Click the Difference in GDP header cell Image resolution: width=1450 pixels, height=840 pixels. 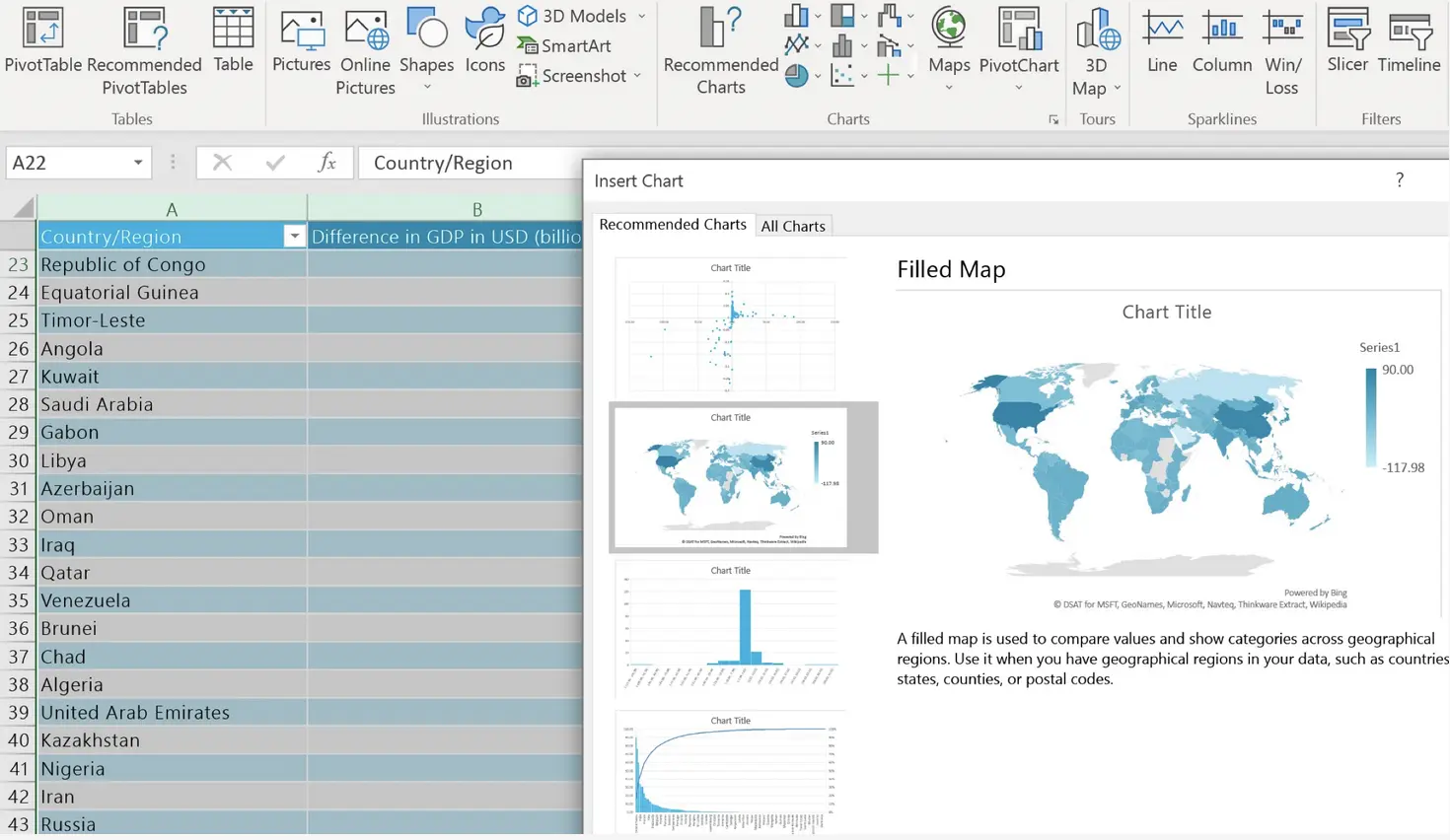(446, 237)
